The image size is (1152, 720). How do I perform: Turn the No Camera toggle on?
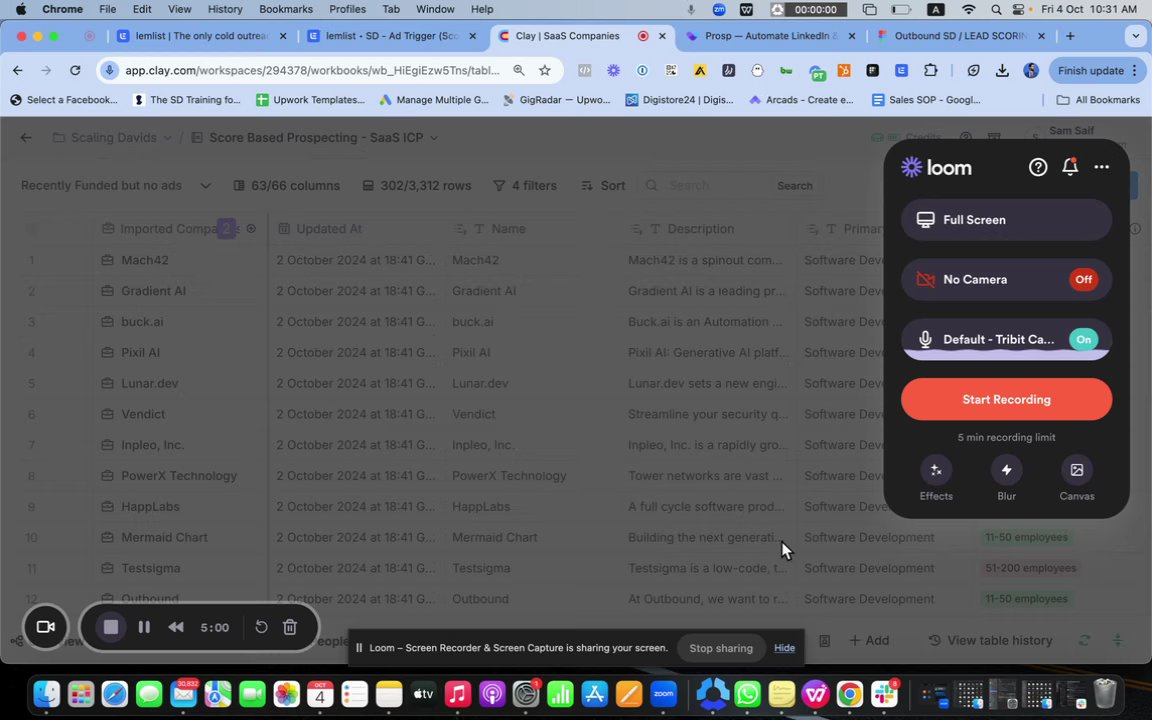tap(1083, 279)
